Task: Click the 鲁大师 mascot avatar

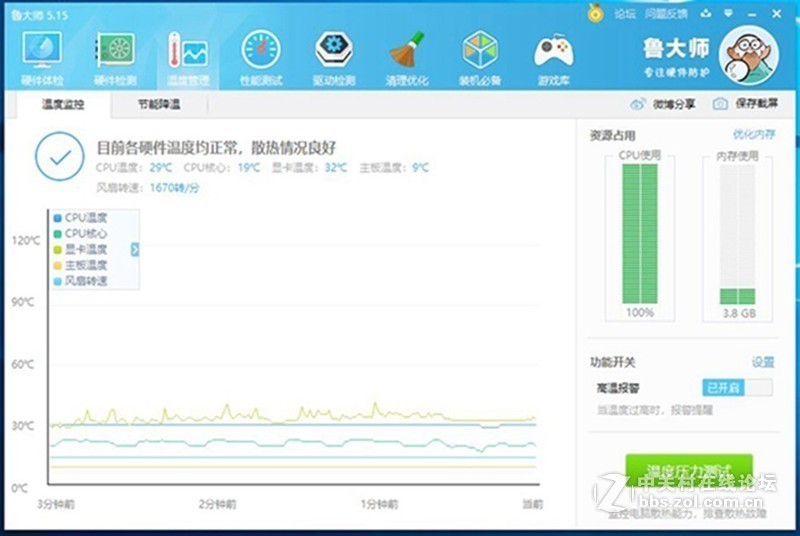Action: point(748,56)
